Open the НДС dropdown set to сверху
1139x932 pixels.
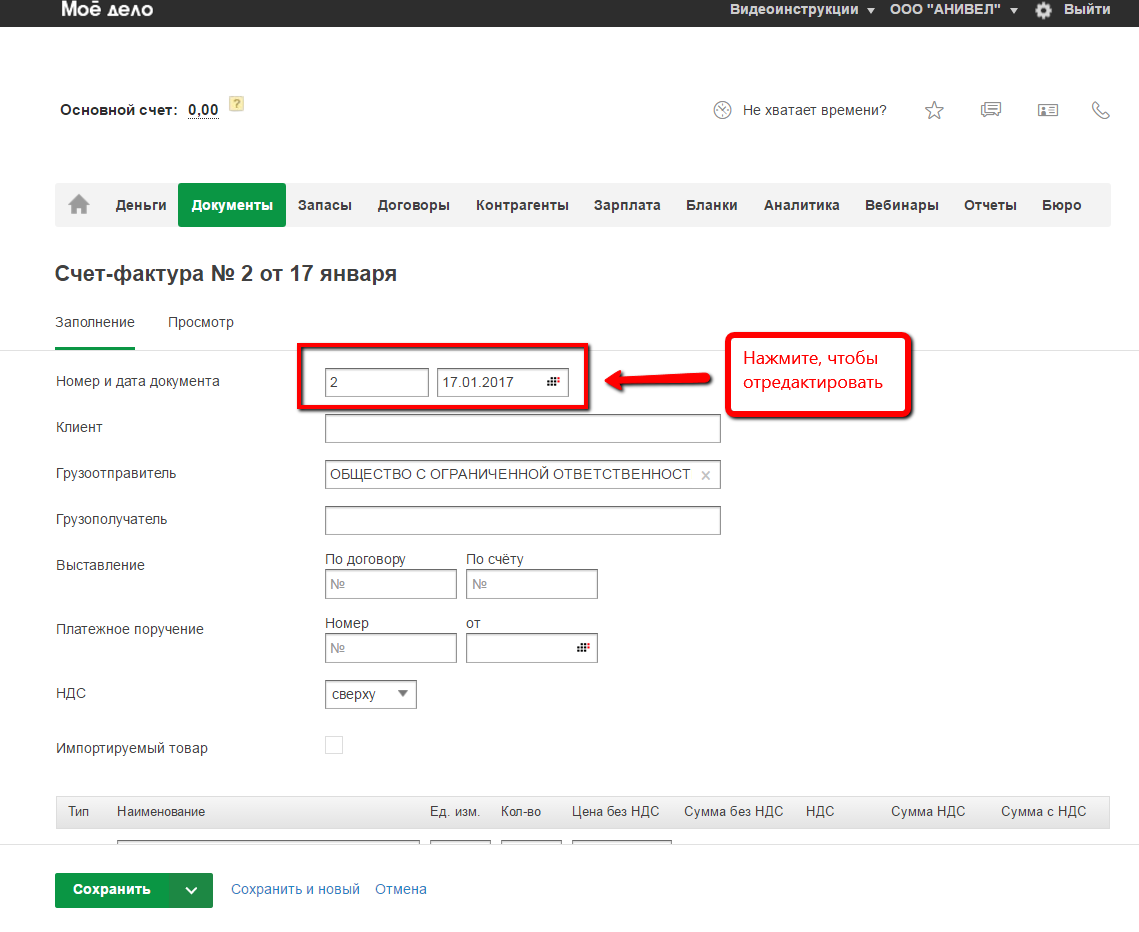tap(370, 694)
